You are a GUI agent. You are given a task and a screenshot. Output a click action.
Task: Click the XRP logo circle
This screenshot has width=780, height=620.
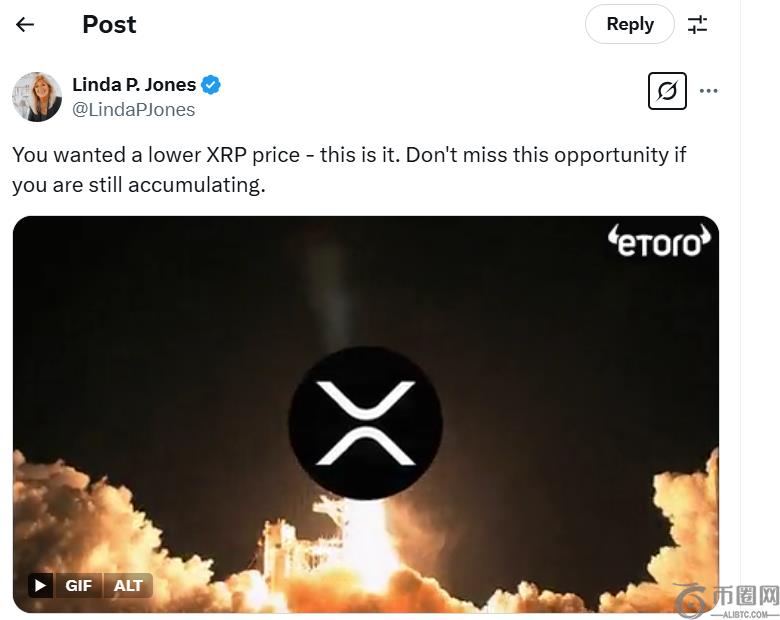point(365,423)
